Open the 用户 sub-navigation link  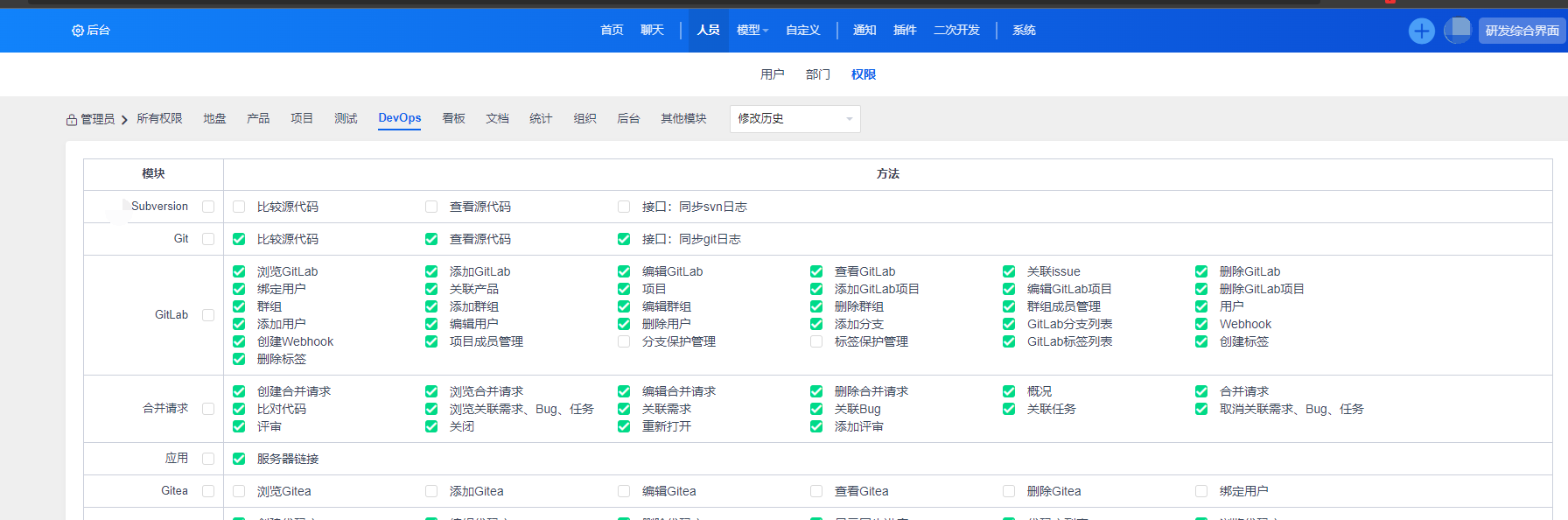772,74
